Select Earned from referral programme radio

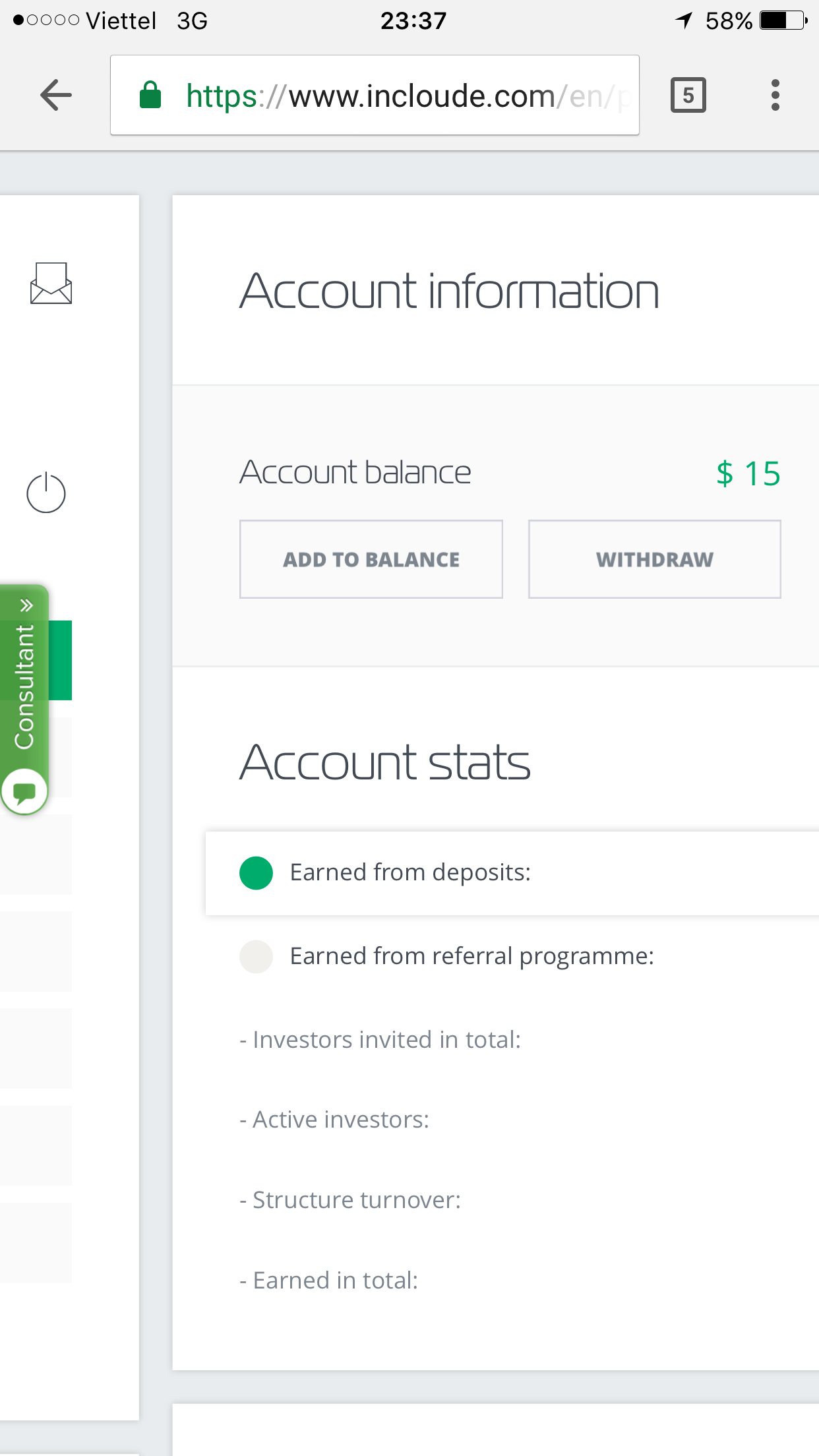point(257,957)
